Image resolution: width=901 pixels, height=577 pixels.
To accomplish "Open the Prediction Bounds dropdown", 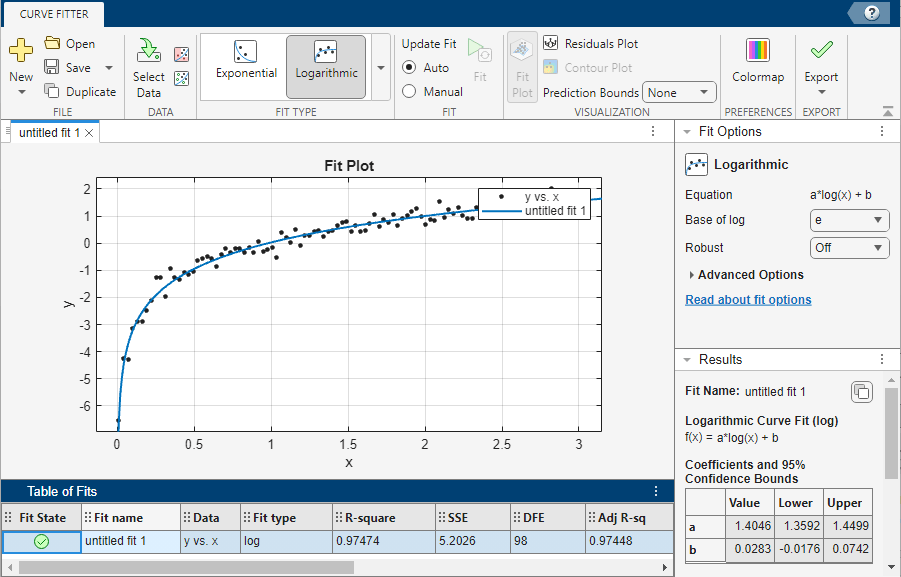I will point(679,93).
